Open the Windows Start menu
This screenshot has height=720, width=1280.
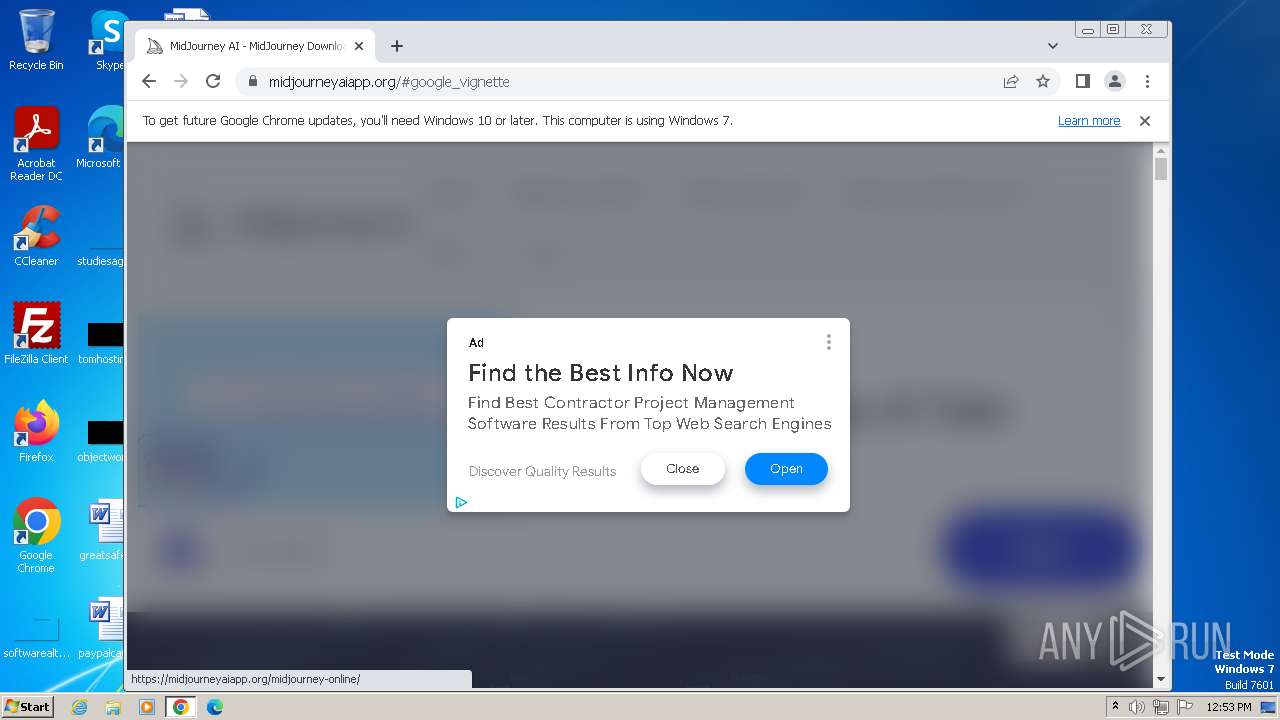tap(27, 707)
